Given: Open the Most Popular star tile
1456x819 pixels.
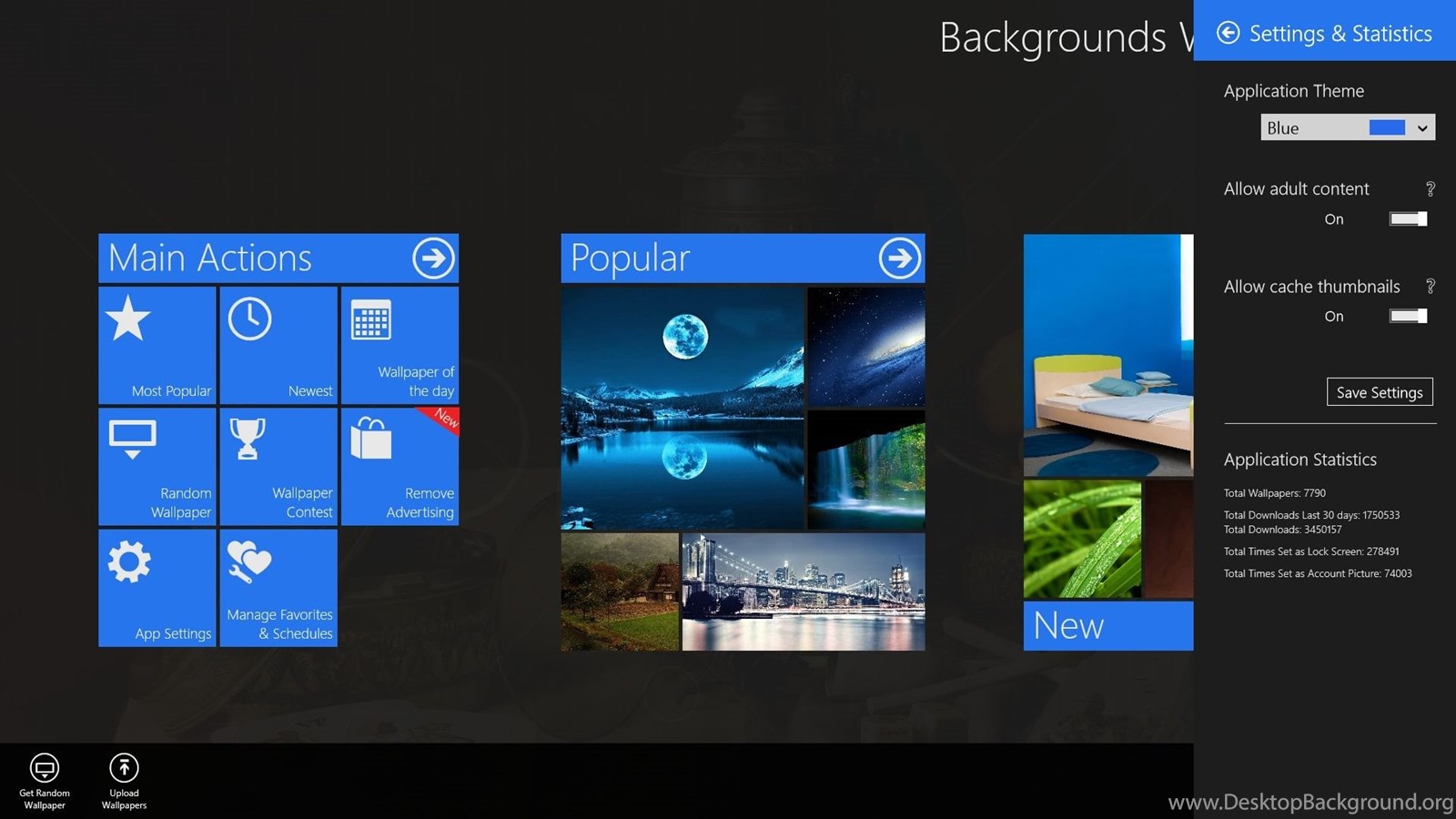Looking at the screenshot, I should coord(157,345).
